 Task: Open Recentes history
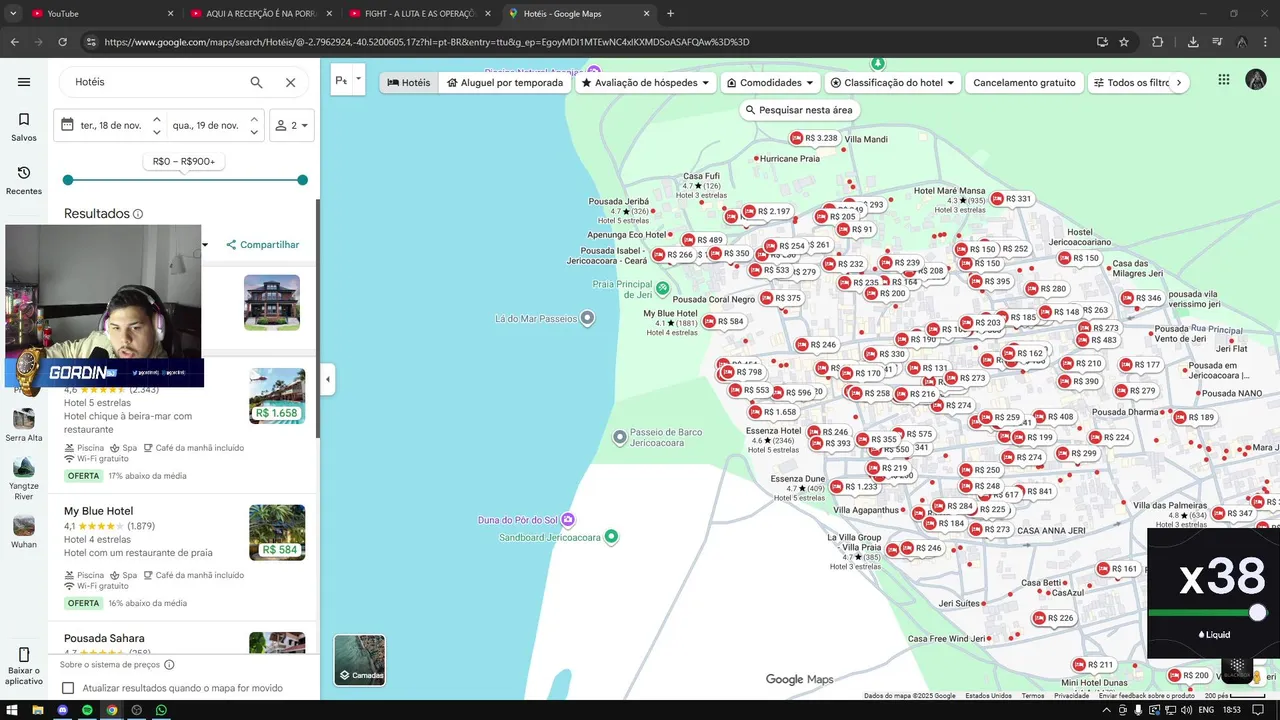point(24,180)
